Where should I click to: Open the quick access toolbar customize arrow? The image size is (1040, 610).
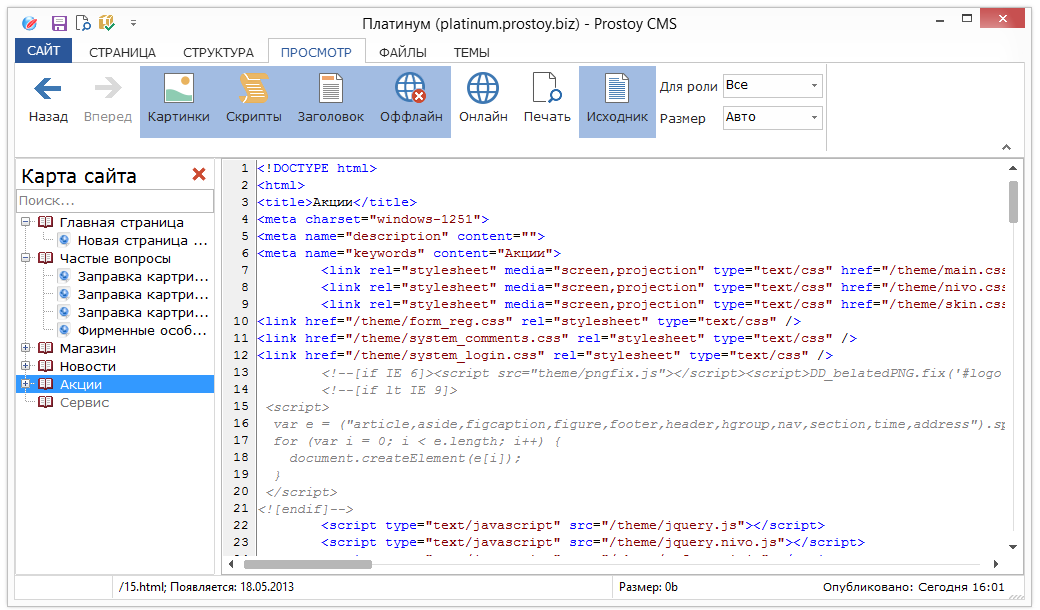pos(133,23)
